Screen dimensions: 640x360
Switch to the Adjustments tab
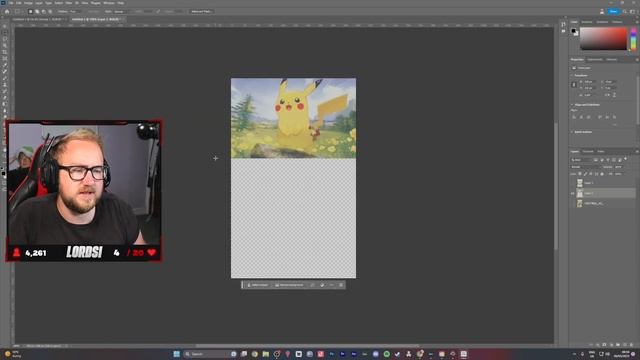click(x=595, y=60)
